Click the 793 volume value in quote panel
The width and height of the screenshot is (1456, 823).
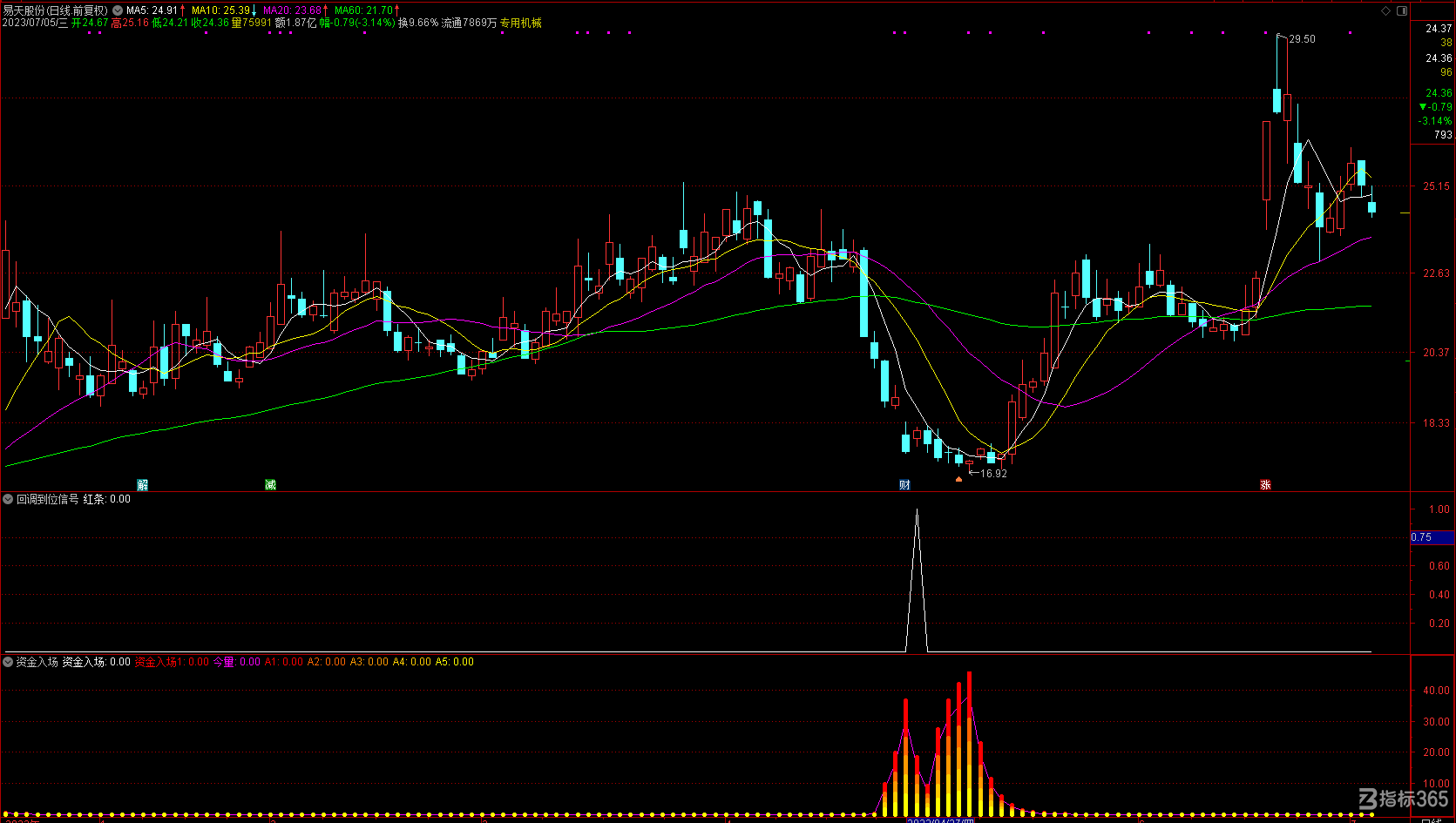click(1443, 135)
